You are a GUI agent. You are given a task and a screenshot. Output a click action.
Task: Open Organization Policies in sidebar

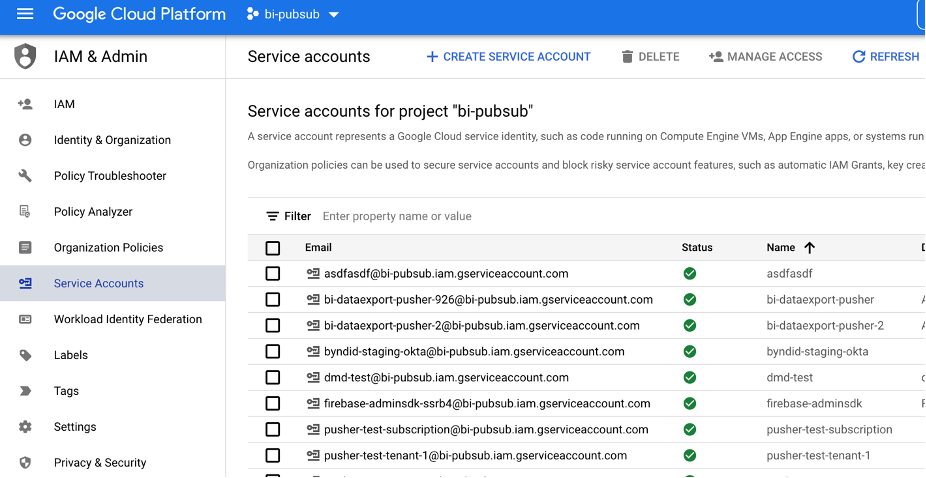pyautogui.click(x=112, y=248)
